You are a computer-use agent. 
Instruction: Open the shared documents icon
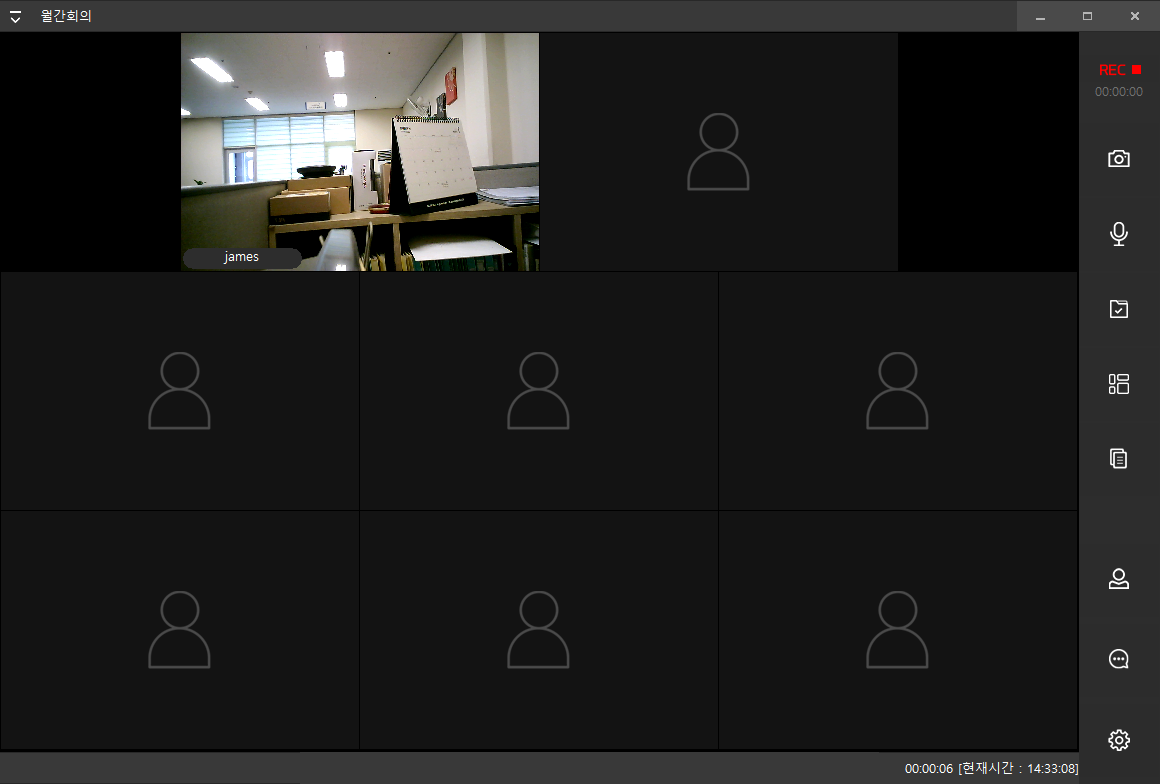coord(1119,459)
